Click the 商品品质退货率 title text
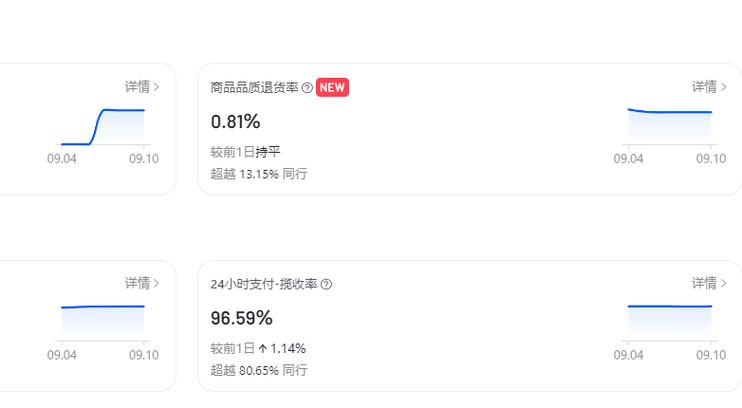The height and width of the screenshot is (408, 742). click(254, 88)
